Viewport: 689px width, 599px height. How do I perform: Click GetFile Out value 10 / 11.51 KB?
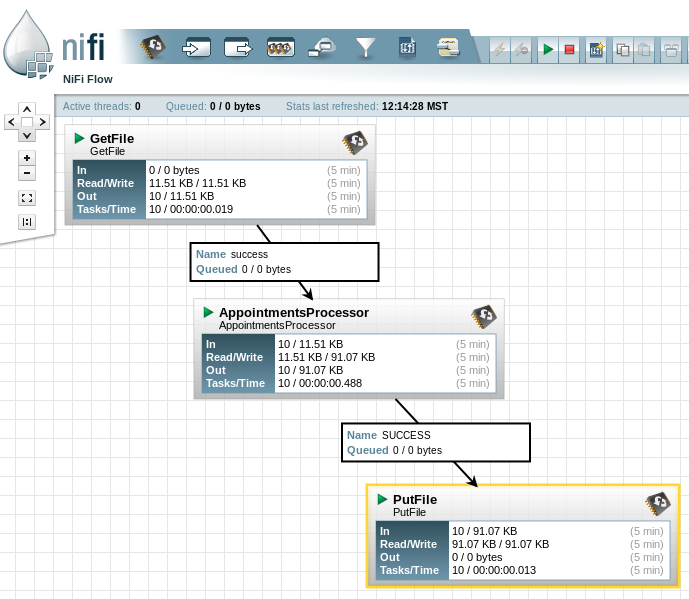click(x=181, y=196)
